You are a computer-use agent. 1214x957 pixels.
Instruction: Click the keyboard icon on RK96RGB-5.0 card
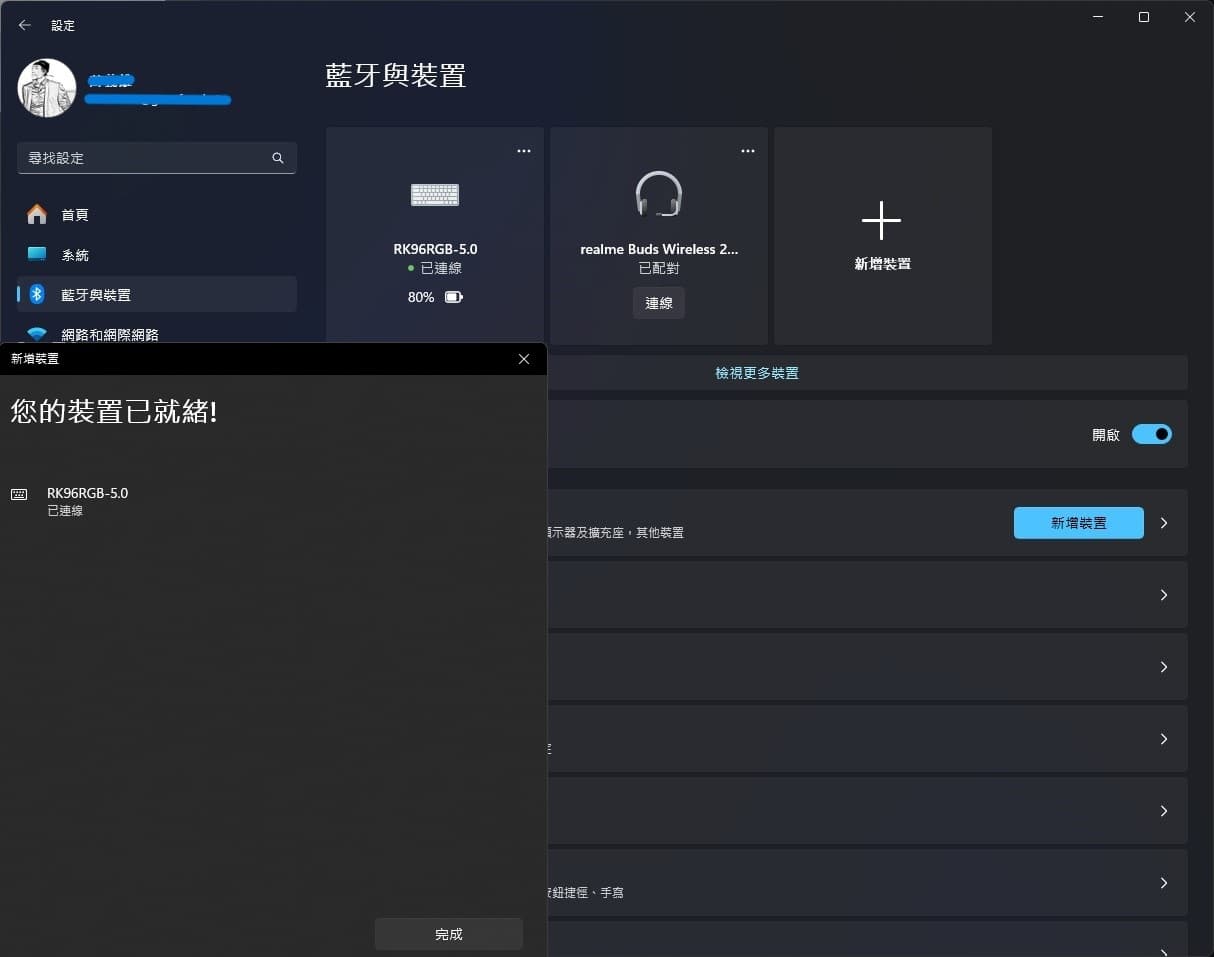(x=435, y=195)
